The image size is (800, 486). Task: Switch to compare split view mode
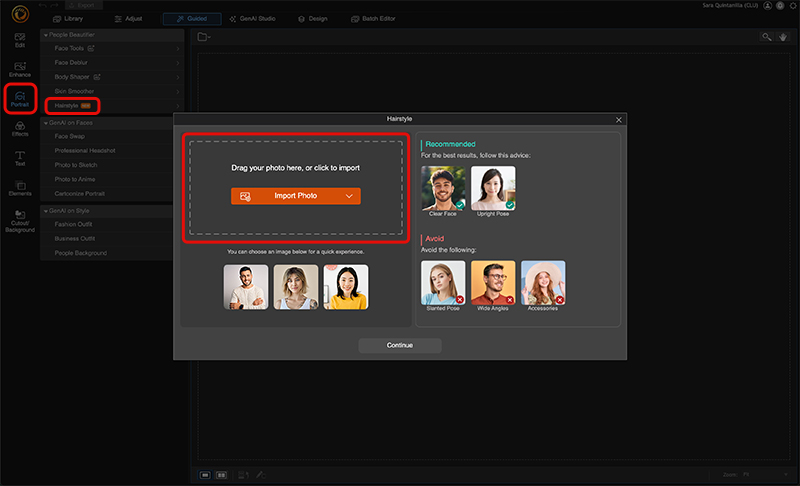point(221,475)
